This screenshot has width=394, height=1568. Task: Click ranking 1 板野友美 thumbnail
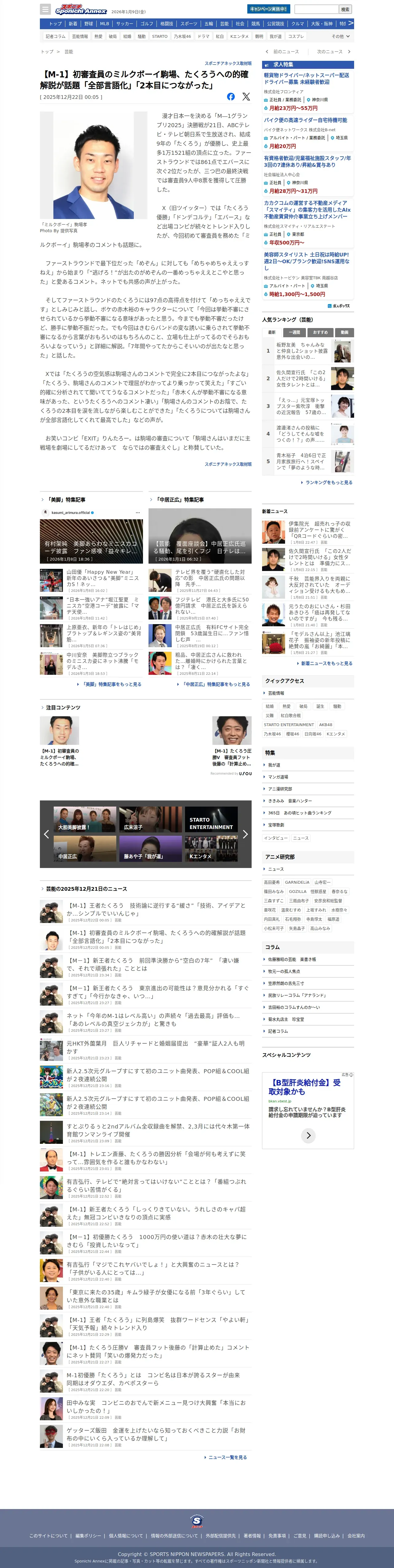(x=342, y=351)
